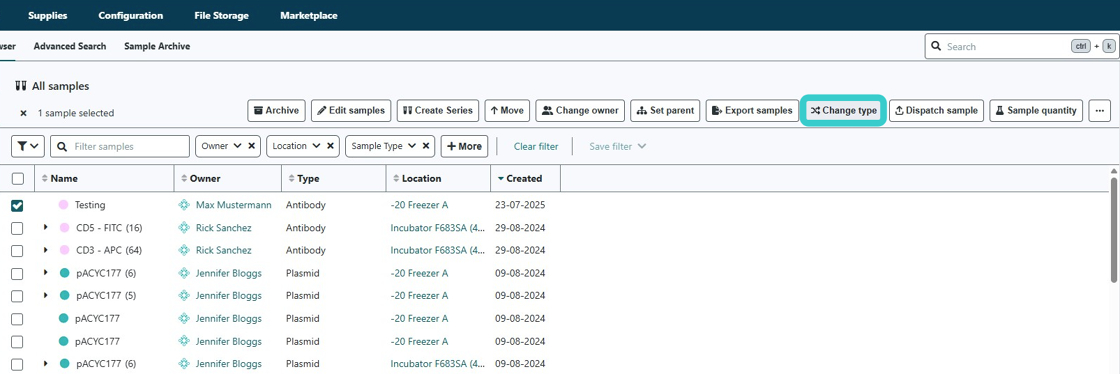Deselect samples with the X icon
Image resolution: width=1120 pixels, height=374 pixels.
(x=23, y=113)
